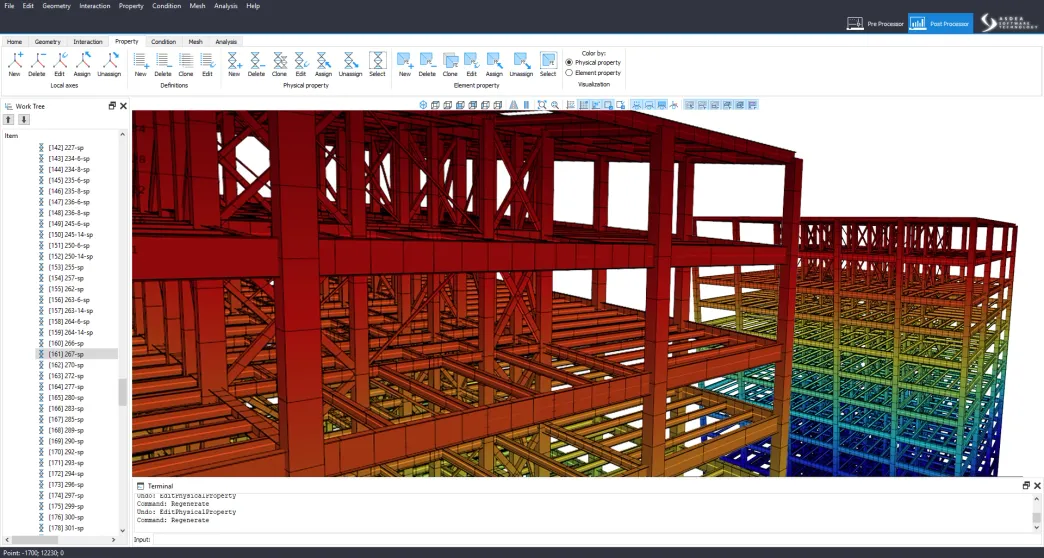Move item up in Work Tree
1044x558 pixels.
tap(9, 120)
